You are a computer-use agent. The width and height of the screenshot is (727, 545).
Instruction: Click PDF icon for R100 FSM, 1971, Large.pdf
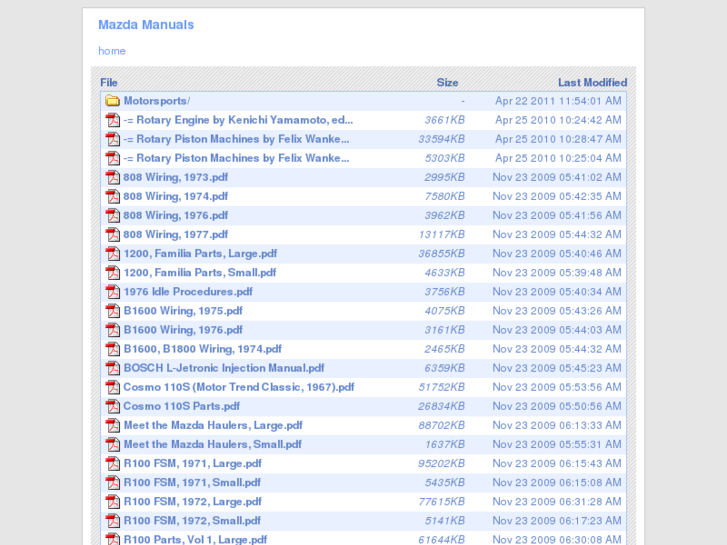click(112, 463)
